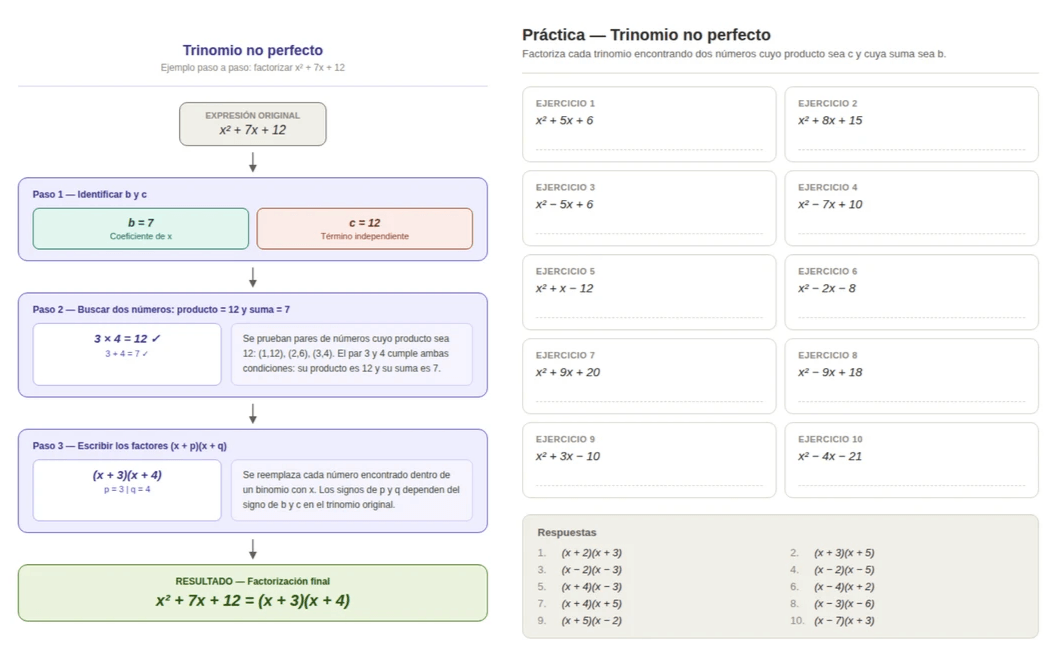This screenshot has width=1047, height=647.
Task: Click the Ejercicio 8 card x² − 9x + 18
Action: (x=911, y=376)
